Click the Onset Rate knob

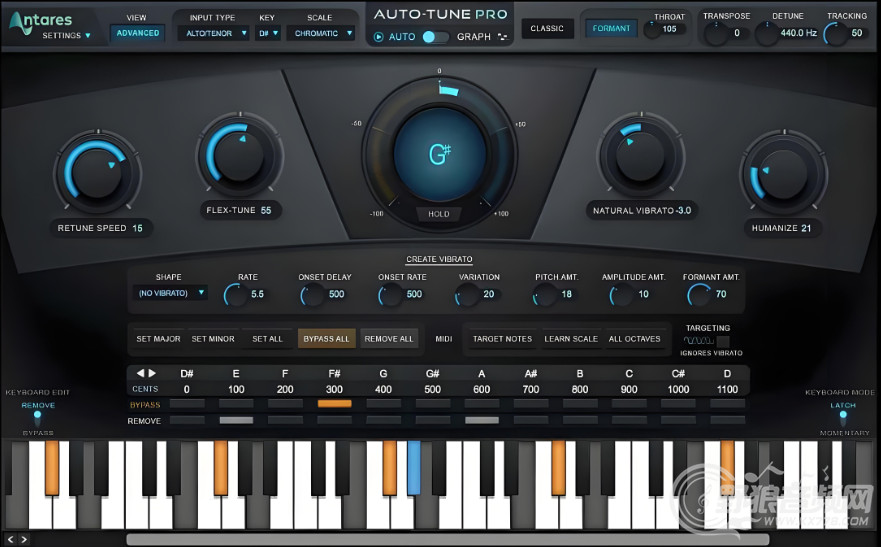390,294
